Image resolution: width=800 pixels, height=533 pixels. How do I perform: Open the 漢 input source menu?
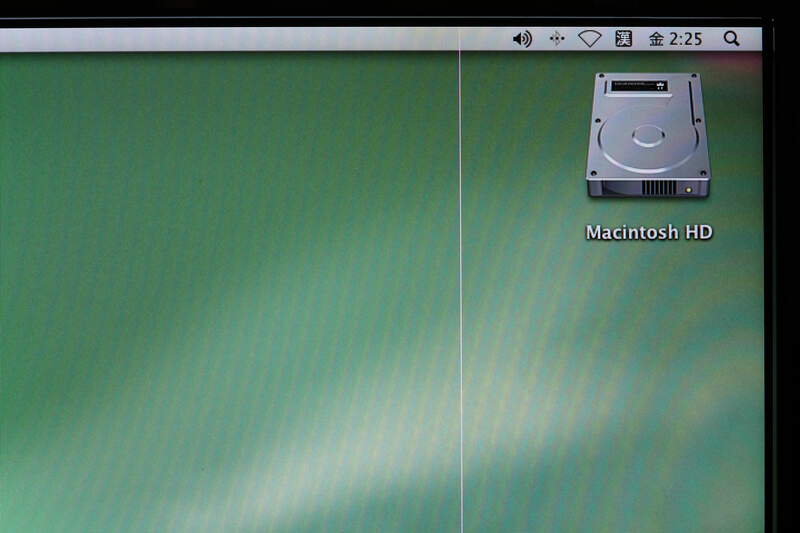coord(623,39)
